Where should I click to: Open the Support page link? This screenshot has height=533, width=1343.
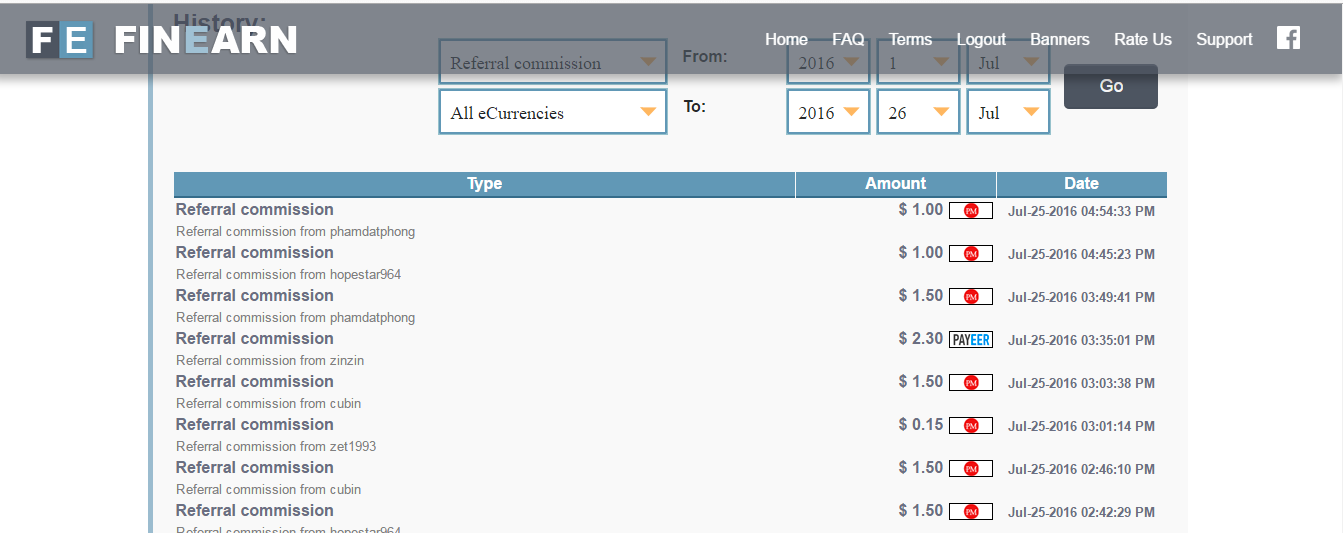click(x=1224, y=40)
